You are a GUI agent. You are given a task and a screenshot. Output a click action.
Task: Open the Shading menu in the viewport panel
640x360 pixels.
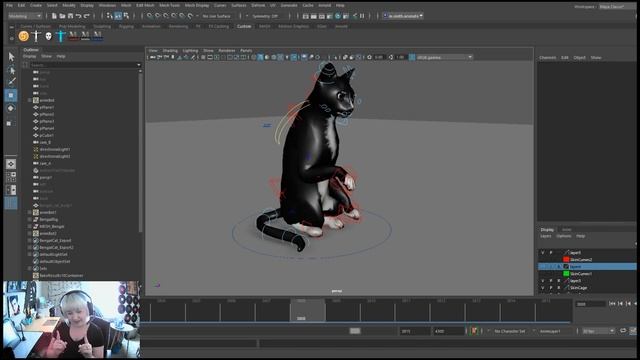click(170, 51)
